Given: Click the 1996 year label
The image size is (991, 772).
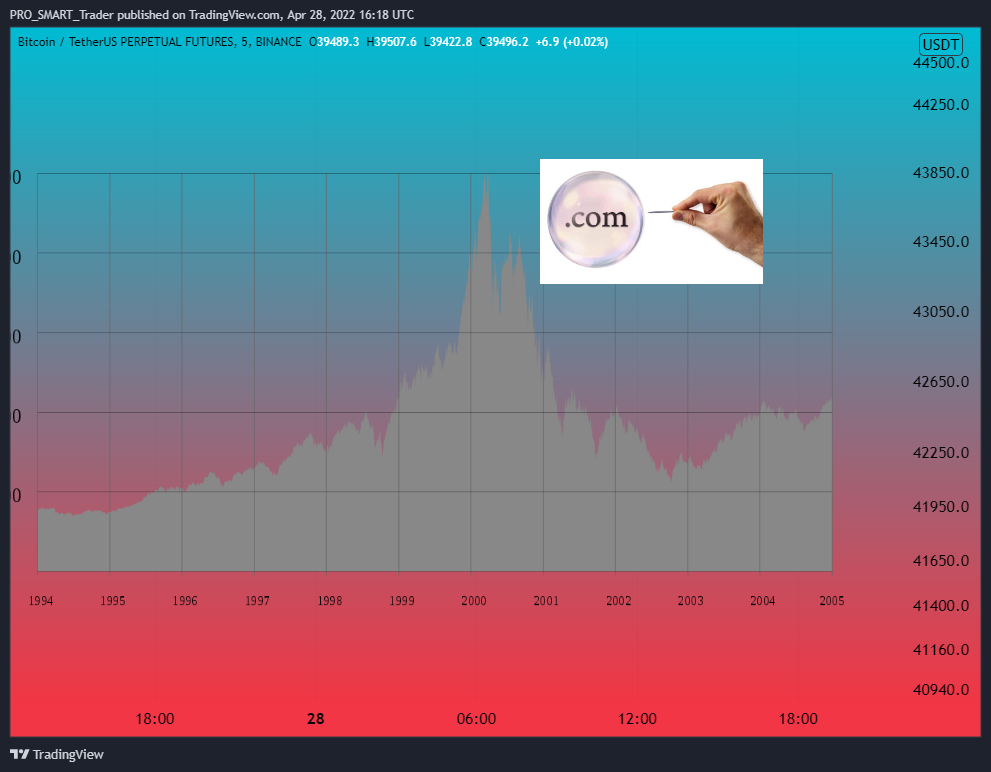Looking at the screenshot, I should pyautogui.click(x=185, y=601).
